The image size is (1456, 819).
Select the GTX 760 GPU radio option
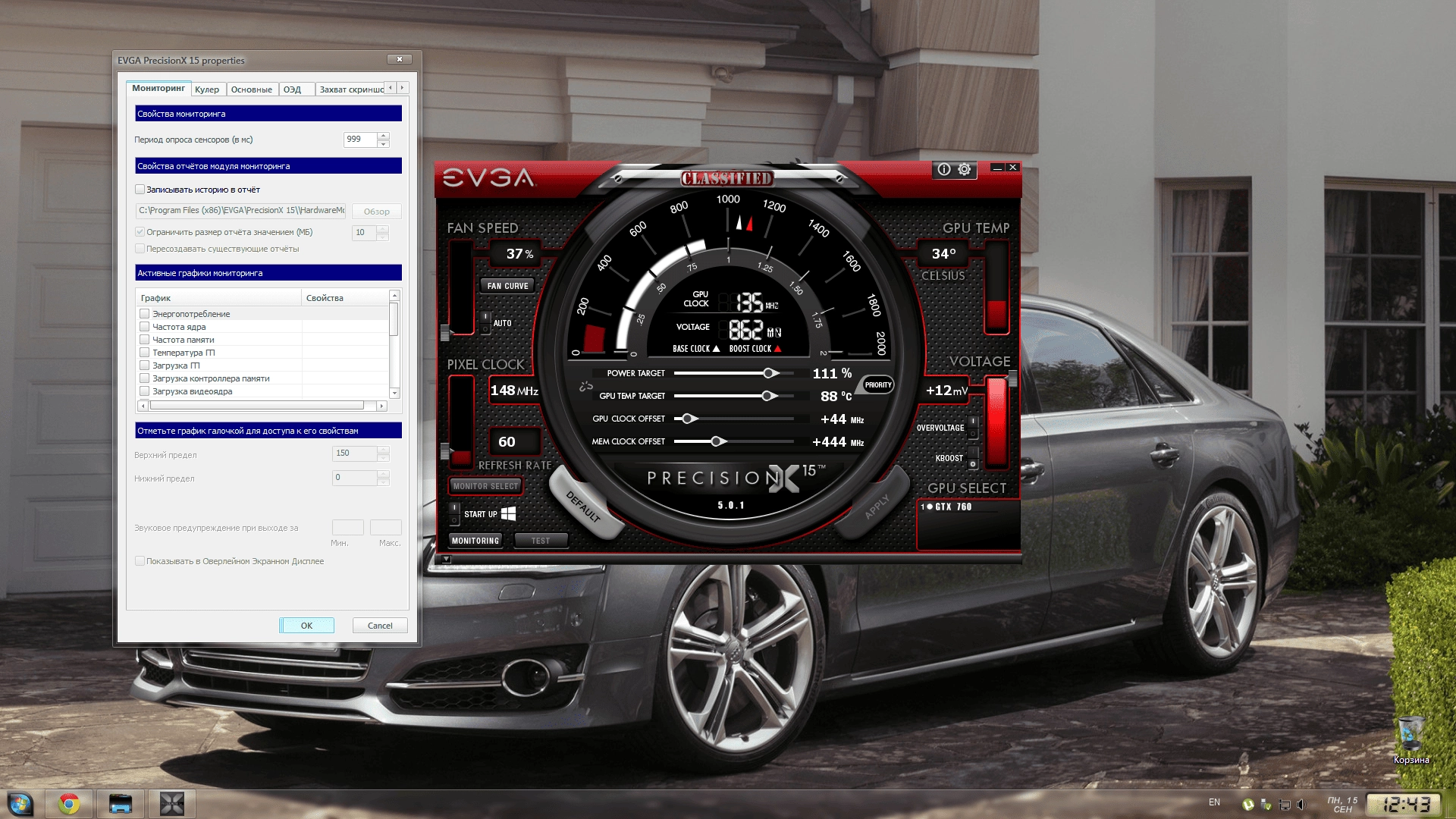pyautogui.click(x=930, y=507)
